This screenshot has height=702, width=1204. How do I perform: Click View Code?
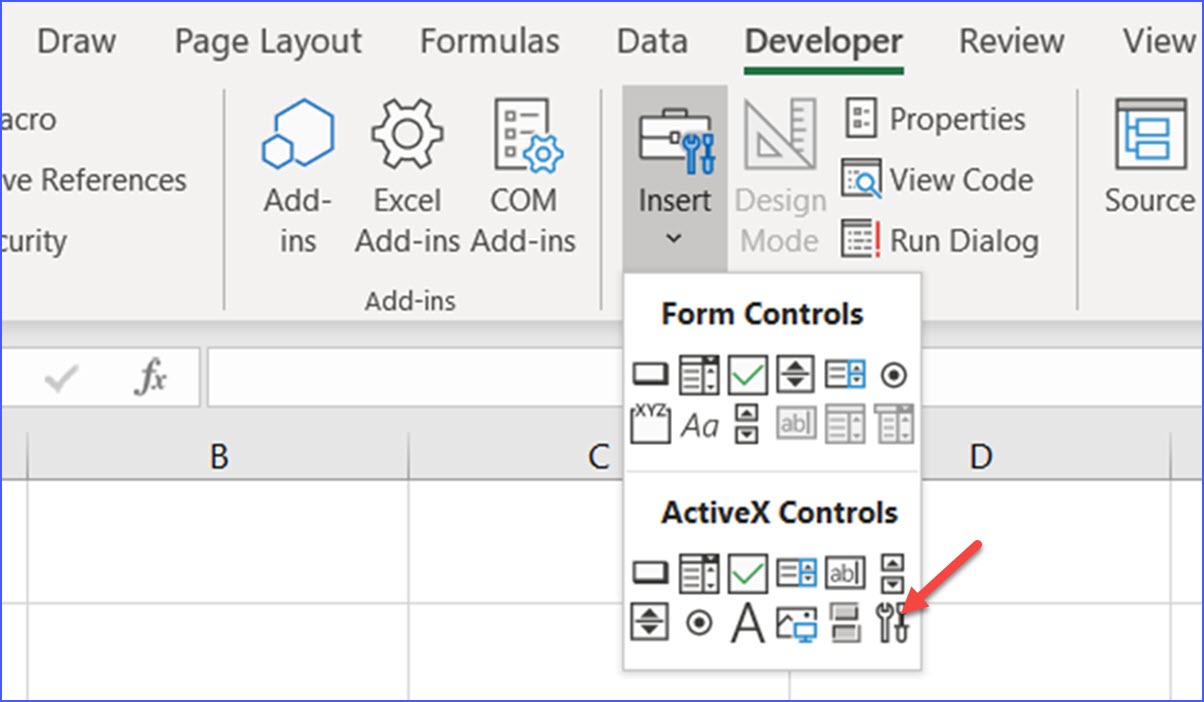pyautogui.click(x=937, y=180)
